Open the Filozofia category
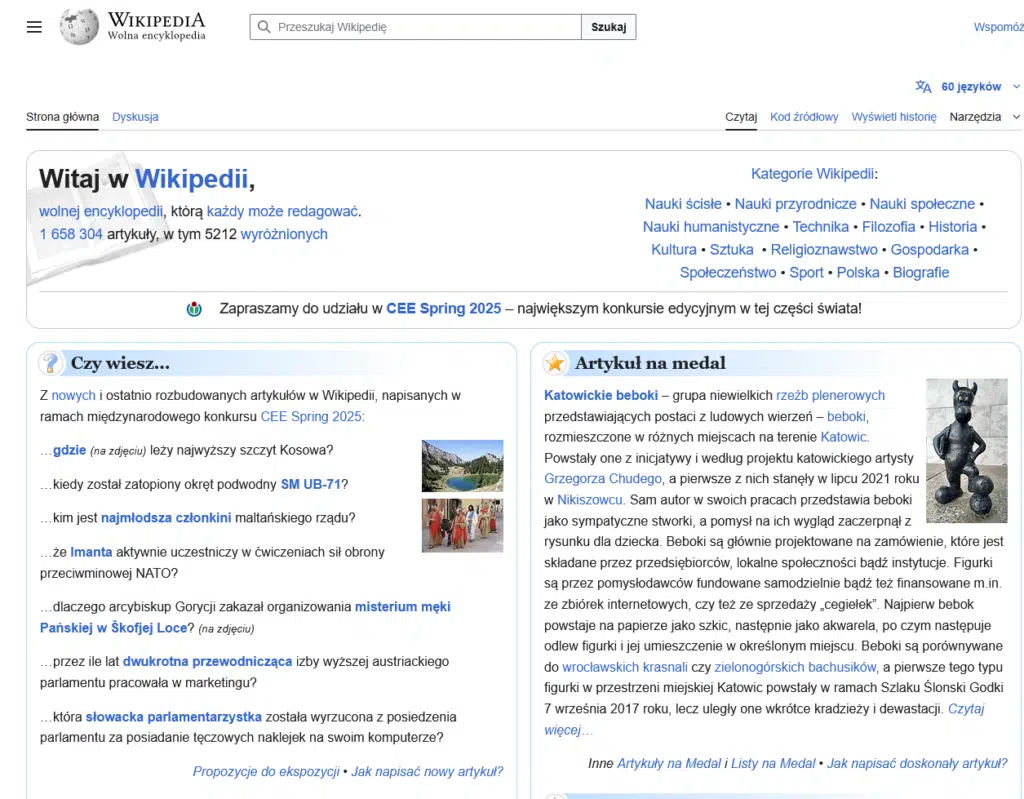The image size is (1024, 799). [x=888, y=227]
